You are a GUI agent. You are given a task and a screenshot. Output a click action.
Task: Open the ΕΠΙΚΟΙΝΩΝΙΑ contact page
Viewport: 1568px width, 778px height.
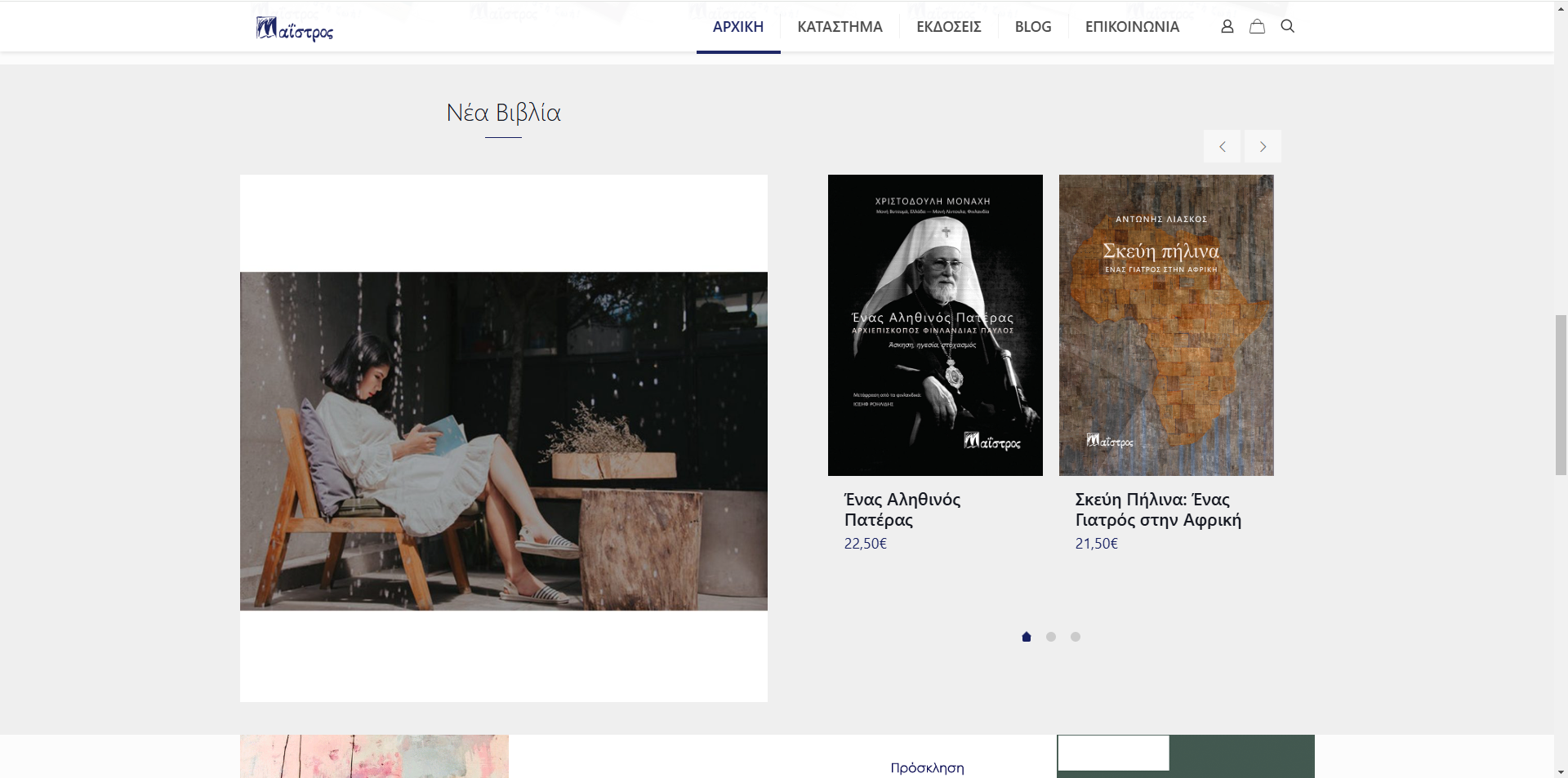(x=1131, y=27)
